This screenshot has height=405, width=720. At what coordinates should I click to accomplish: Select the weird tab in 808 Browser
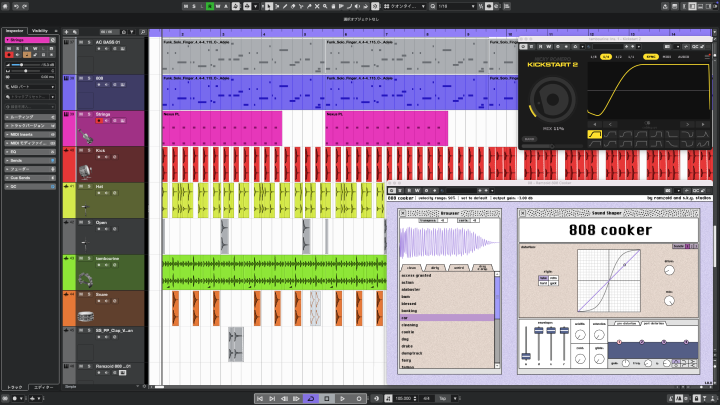coord(459,268)
